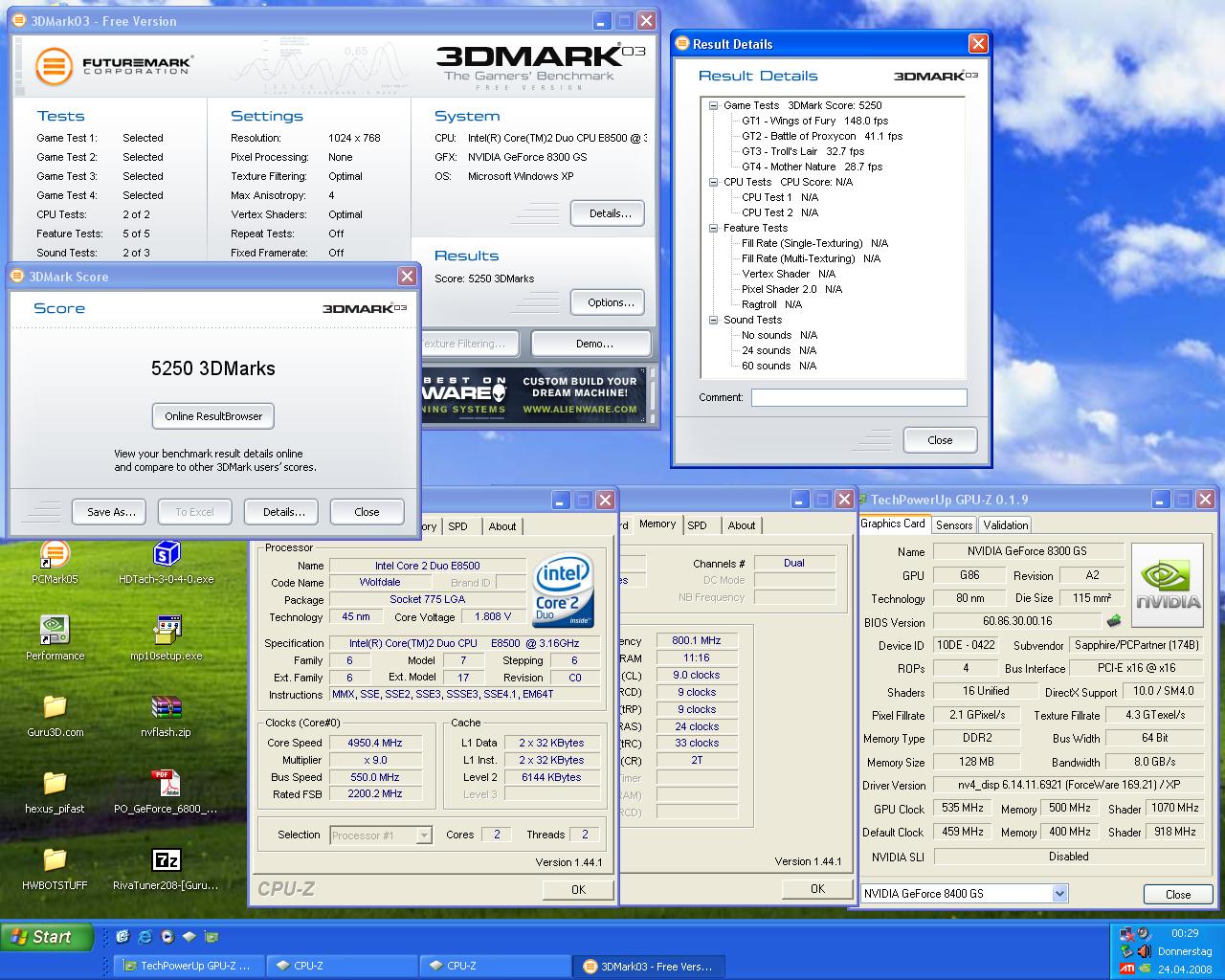Select GT4 - Mother Nature result
The height and width of the screenshot is (980, 1225).
coord(812,167)
